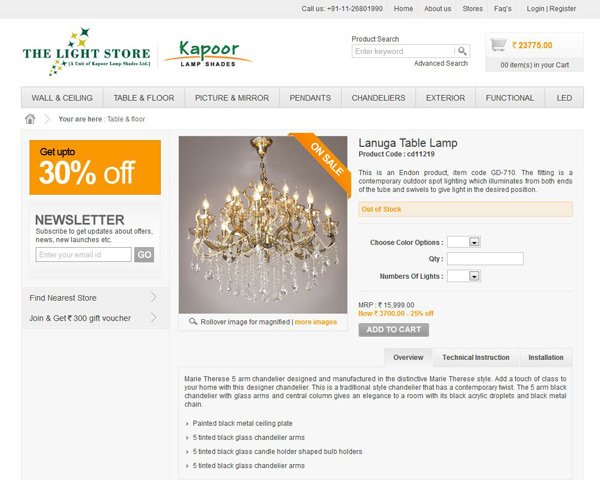Open the Choose Color Options dropdown
Screen dimensions: 600x480
(x=464, y=242)
